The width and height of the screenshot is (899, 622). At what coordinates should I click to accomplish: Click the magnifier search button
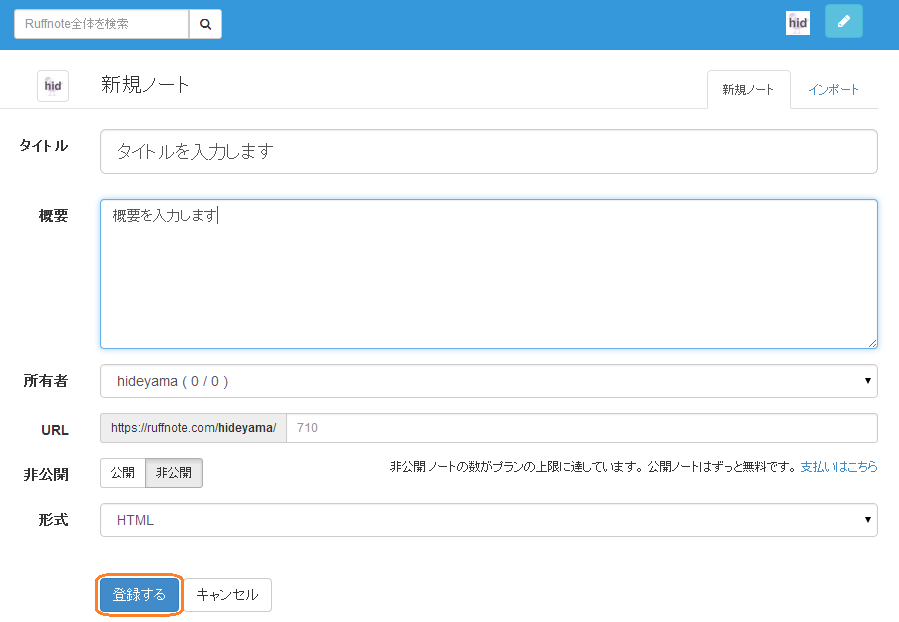click(205, 24)
